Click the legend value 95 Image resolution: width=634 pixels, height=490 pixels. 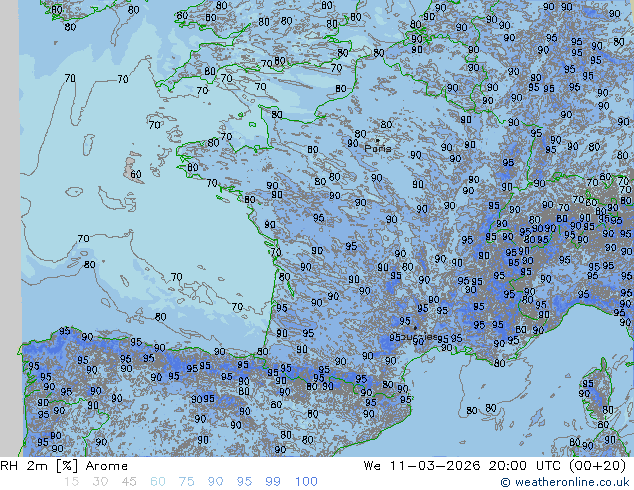[x=244, y=482]
